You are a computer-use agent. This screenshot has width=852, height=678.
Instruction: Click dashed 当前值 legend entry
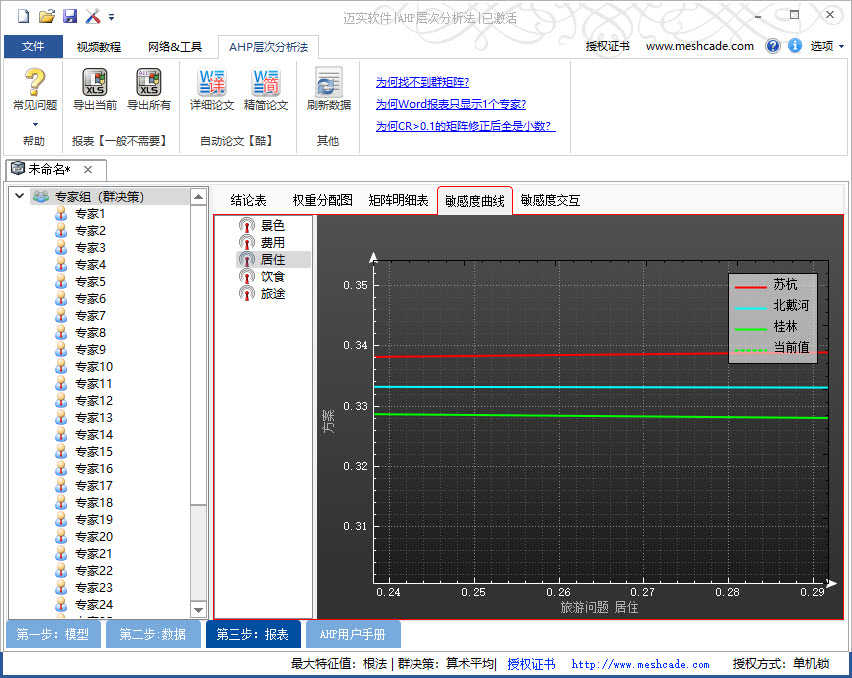tap(772, 348)
